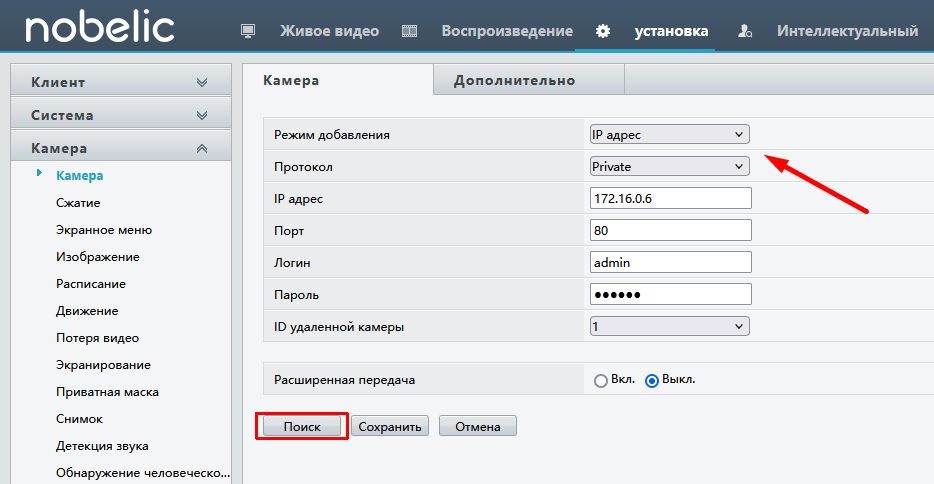Select the Выкл. radio button

click(x=652, y=380)
